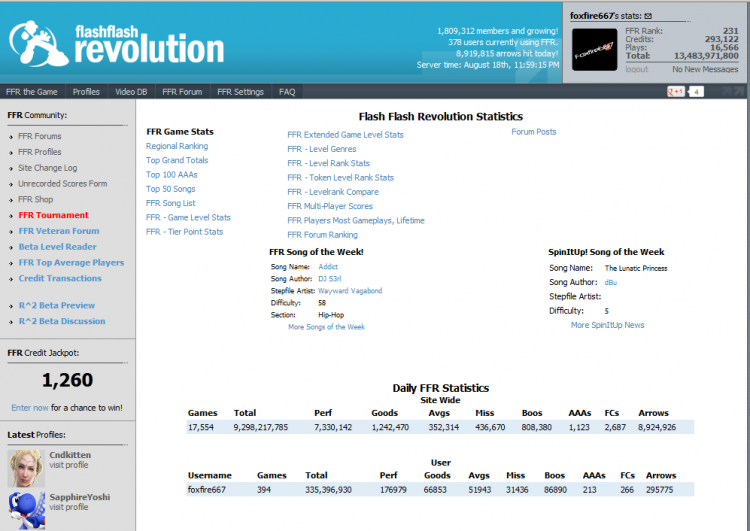
Task: View FFR - Level Genres page
Action: [x=321, y=149]
